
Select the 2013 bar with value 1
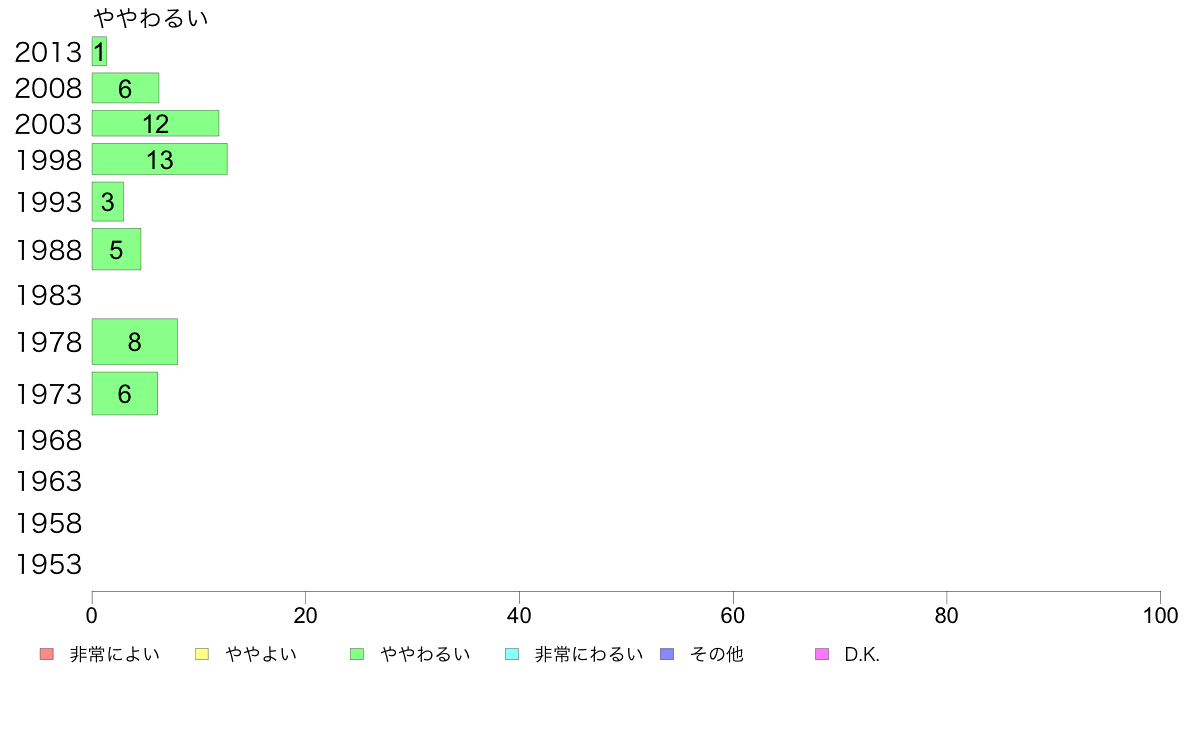[99, 52]
